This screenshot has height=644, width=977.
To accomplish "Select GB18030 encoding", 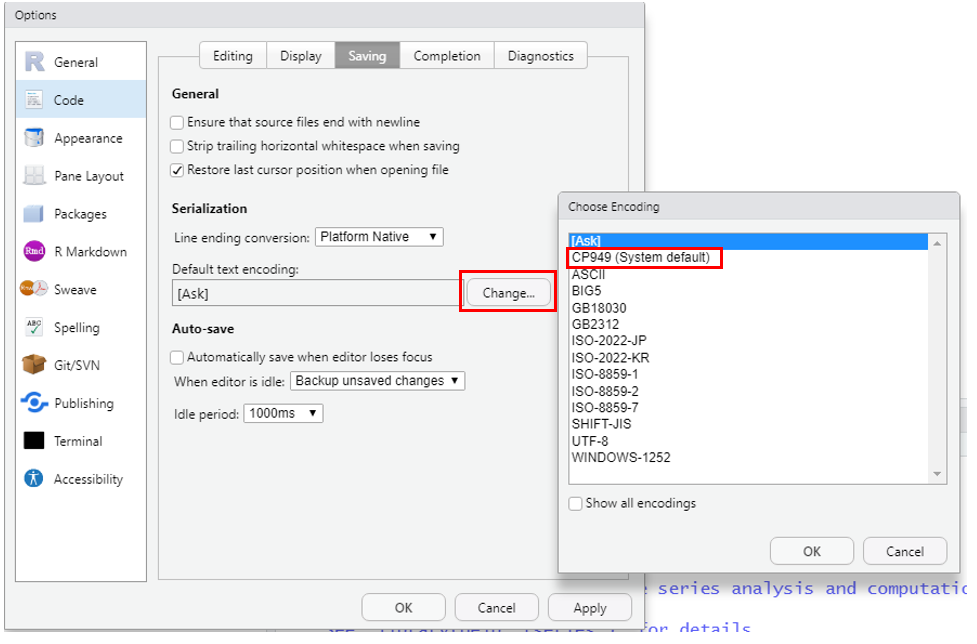I will point(748,308).
